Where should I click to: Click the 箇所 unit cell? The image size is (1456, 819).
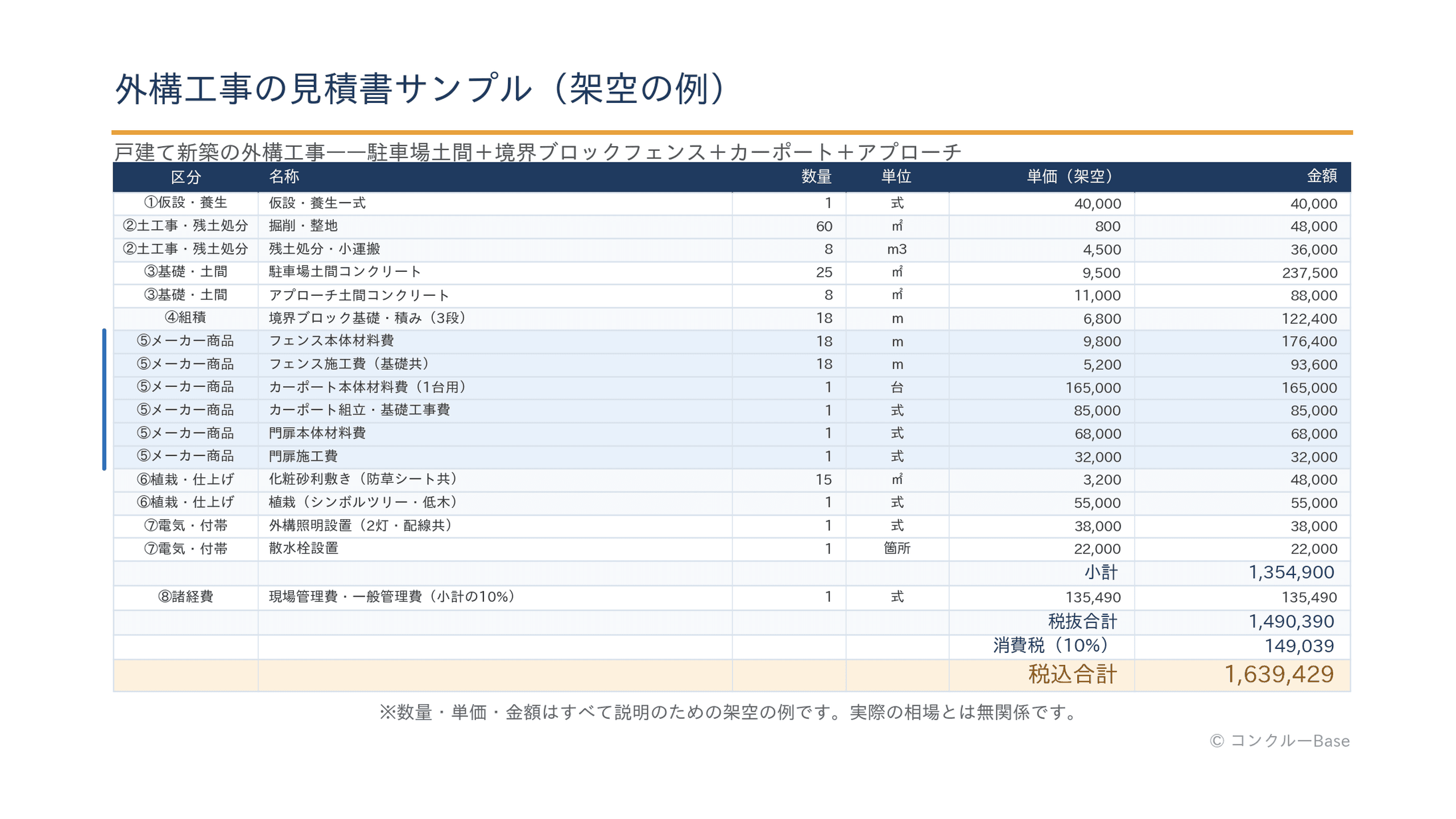click(x=896, y=549)
